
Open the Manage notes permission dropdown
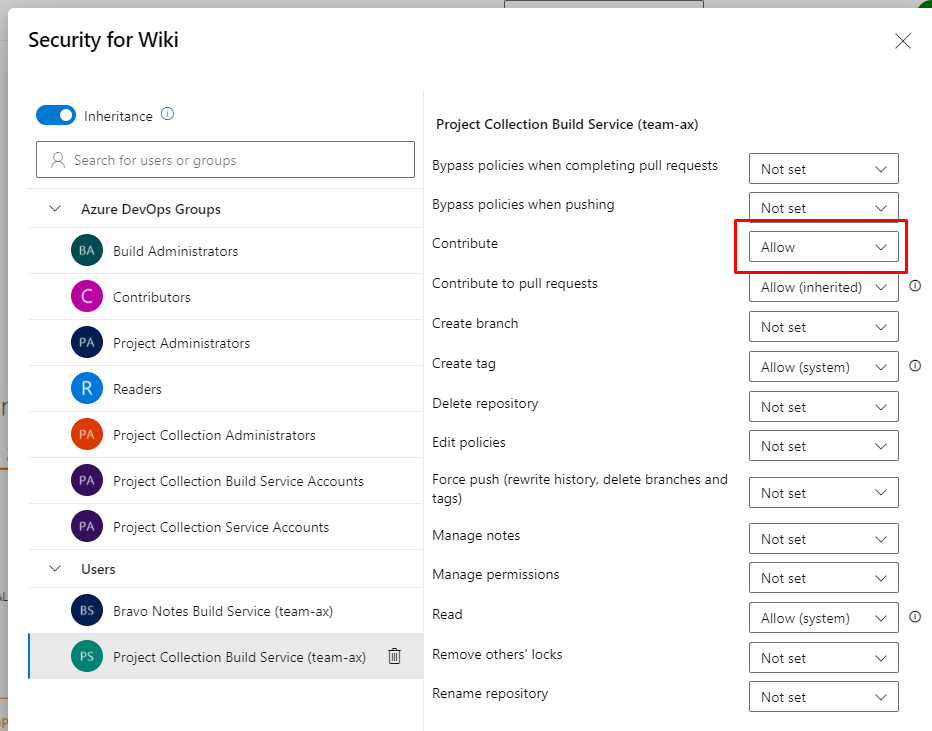(823, 538)
